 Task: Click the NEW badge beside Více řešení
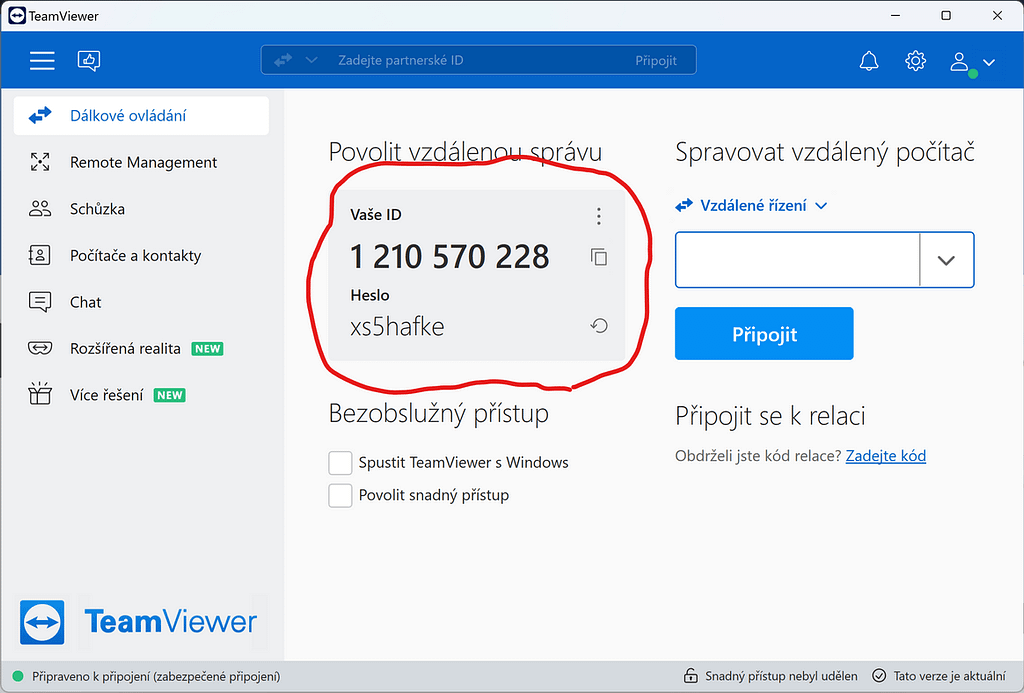[x=170, y=395]
